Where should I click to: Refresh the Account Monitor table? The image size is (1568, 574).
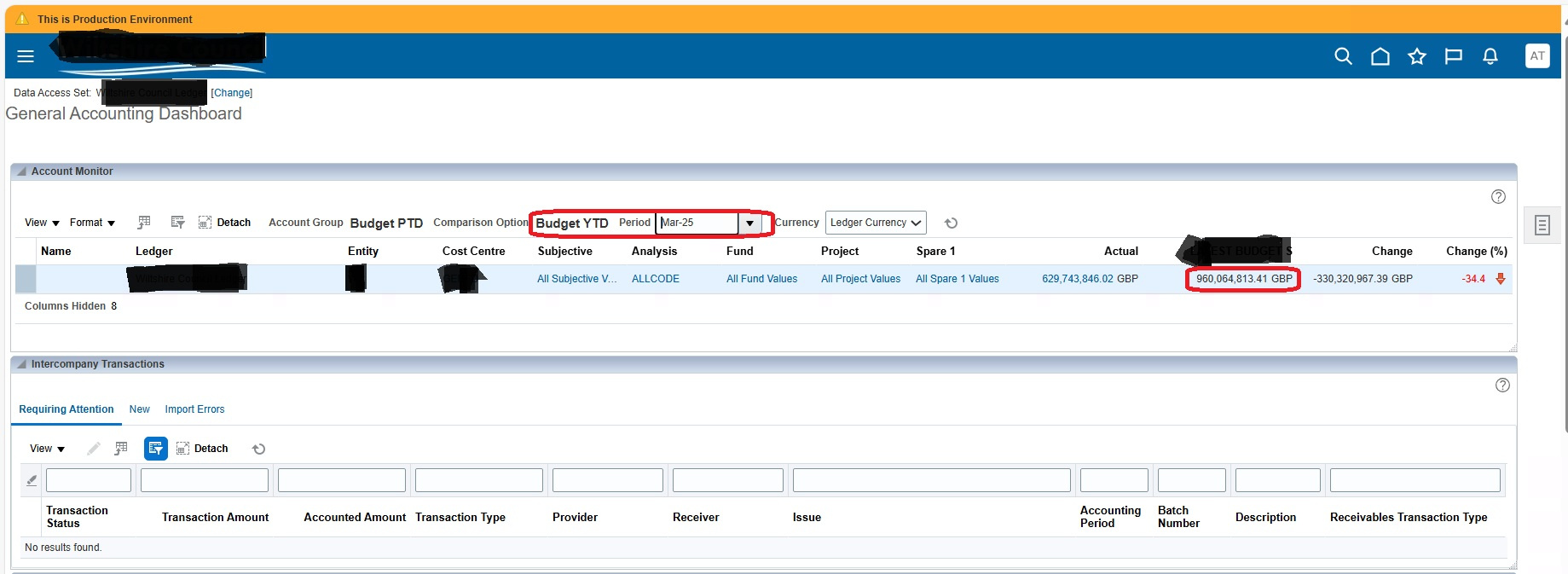(x=952, y=223)
